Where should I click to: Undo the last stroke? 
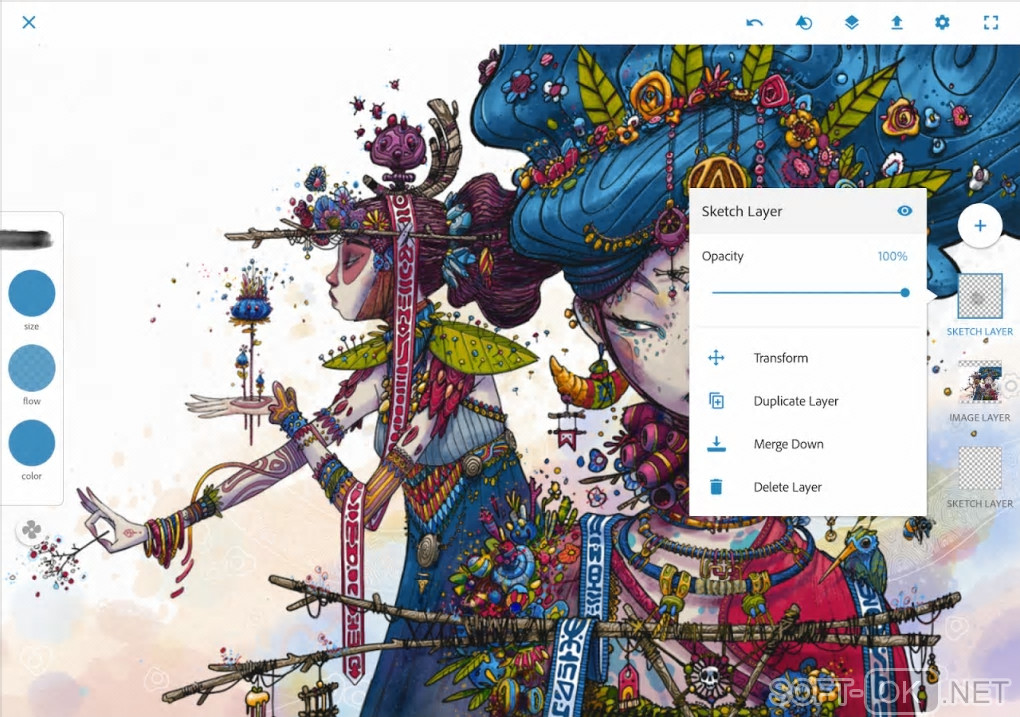(x=755, y=23)
